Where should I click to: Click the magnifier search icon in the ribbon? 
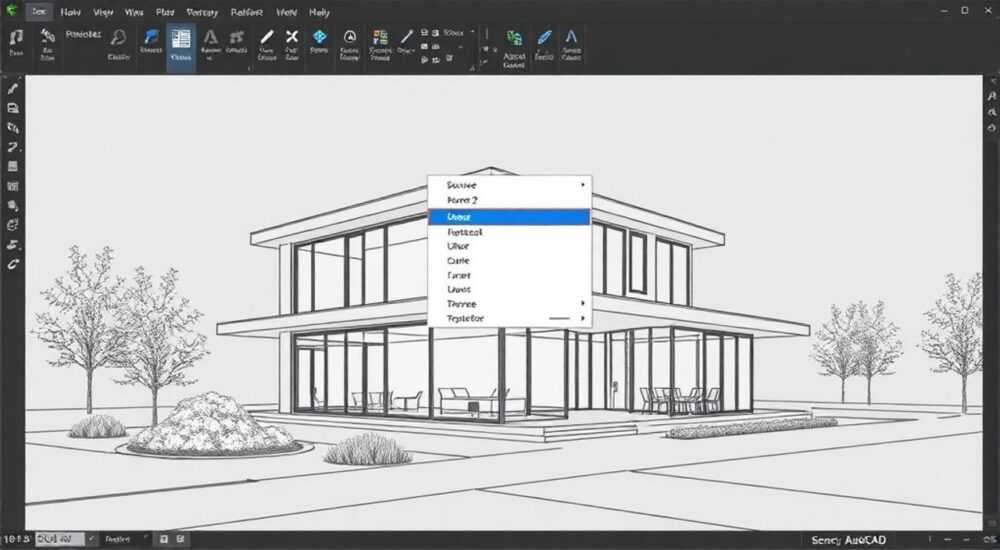tap(118, 37)
